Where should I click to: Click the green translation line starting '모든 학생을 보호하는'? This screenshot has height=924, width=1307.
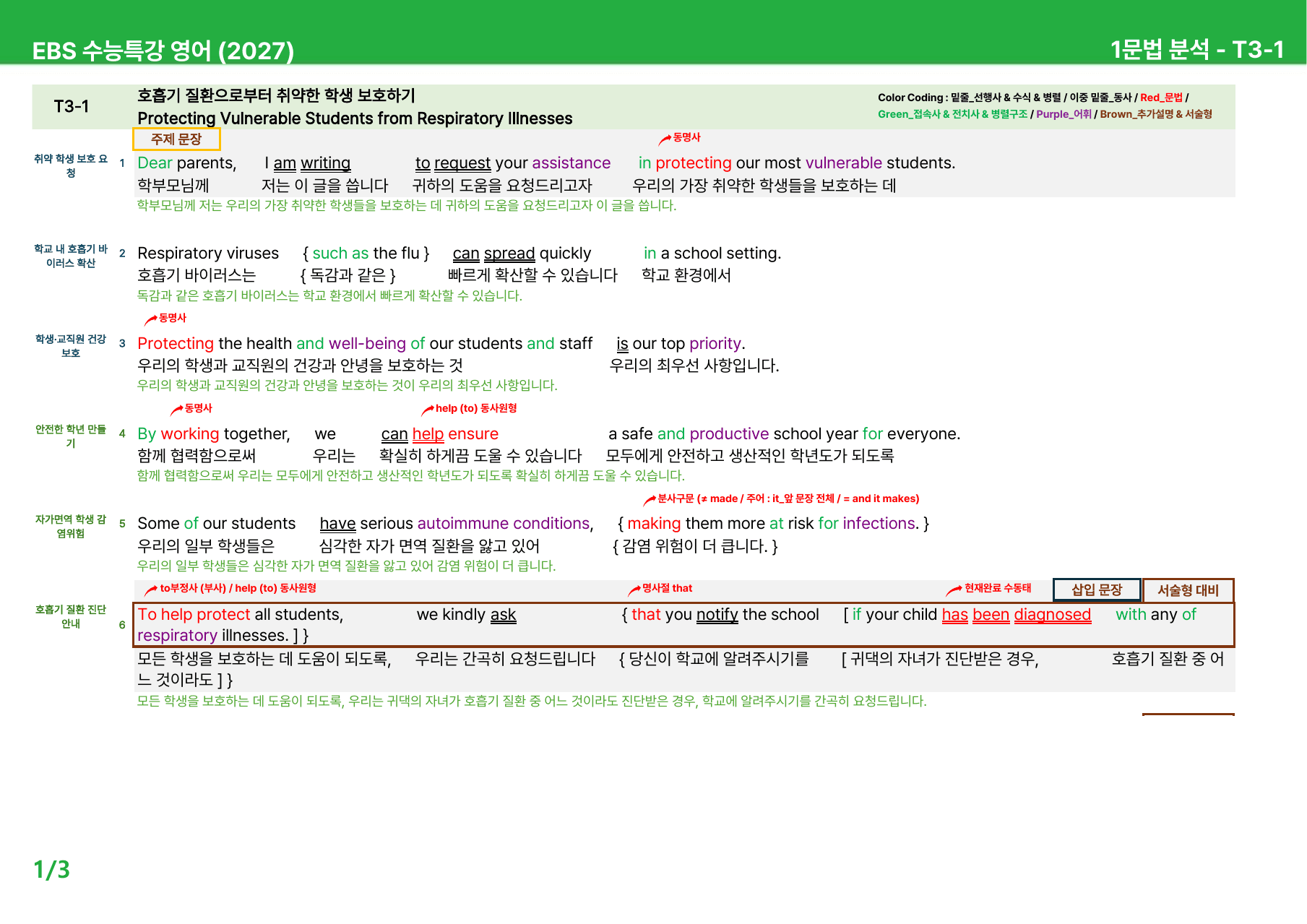[x=532, y=701]
